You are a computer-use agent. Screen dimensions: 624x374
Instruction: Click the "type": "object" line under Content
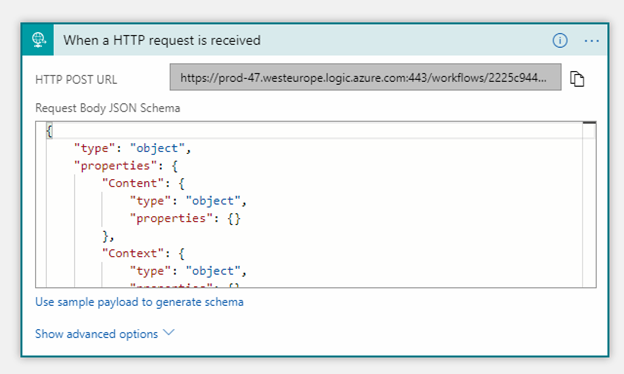[188, 201]
